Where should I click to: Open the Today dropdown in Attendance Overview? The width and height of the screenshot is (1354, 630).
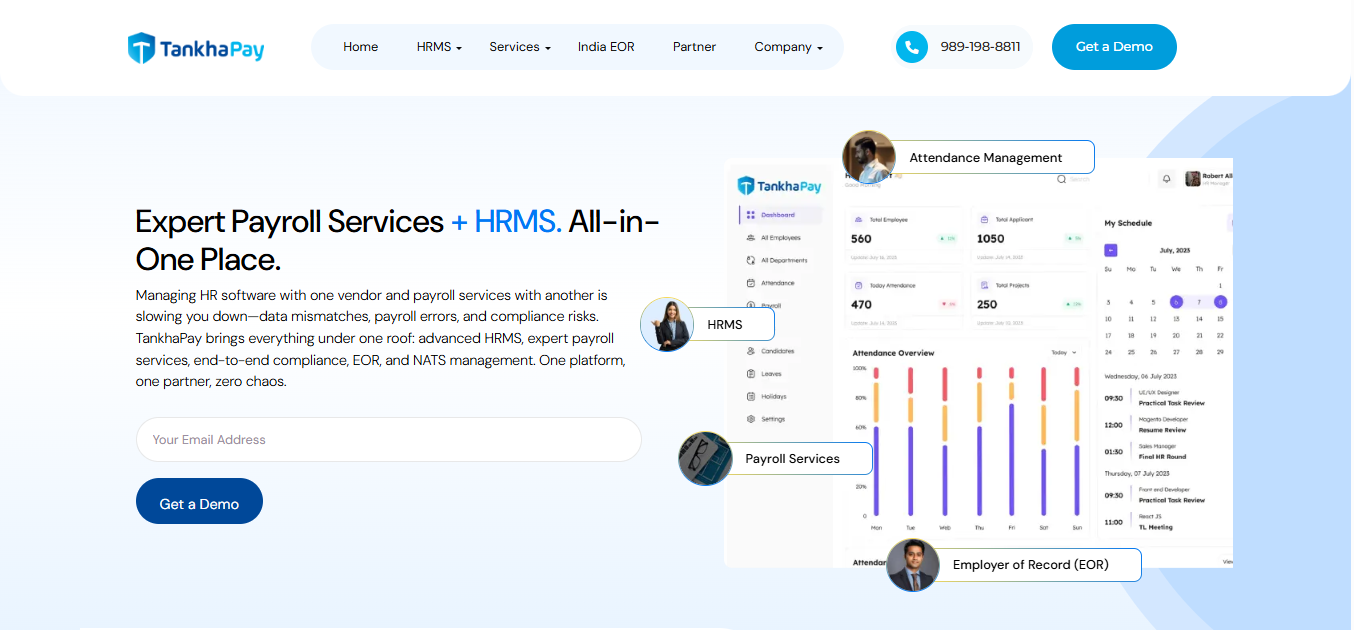click(1064, 353)
